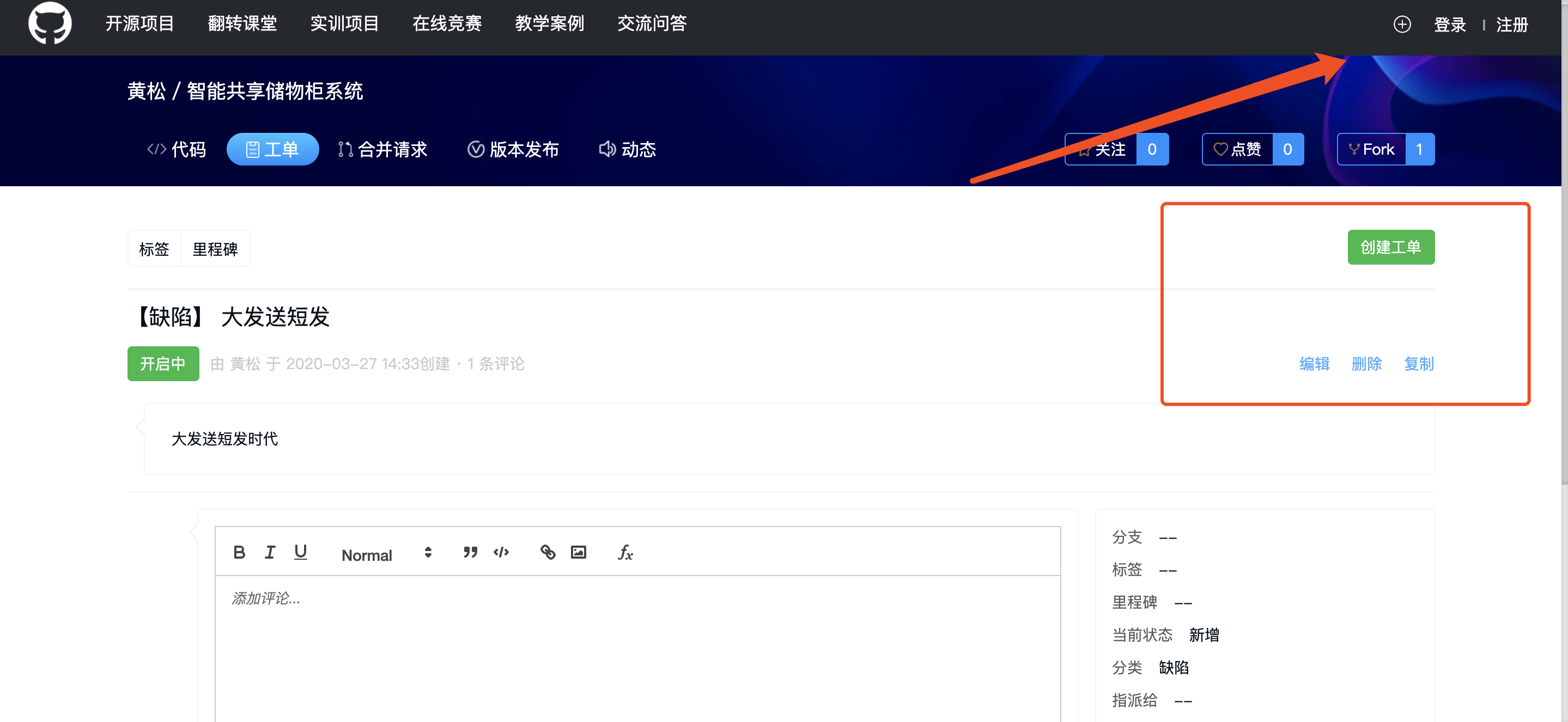Click the 关注 button
1568x722 pixels.
1101,149
